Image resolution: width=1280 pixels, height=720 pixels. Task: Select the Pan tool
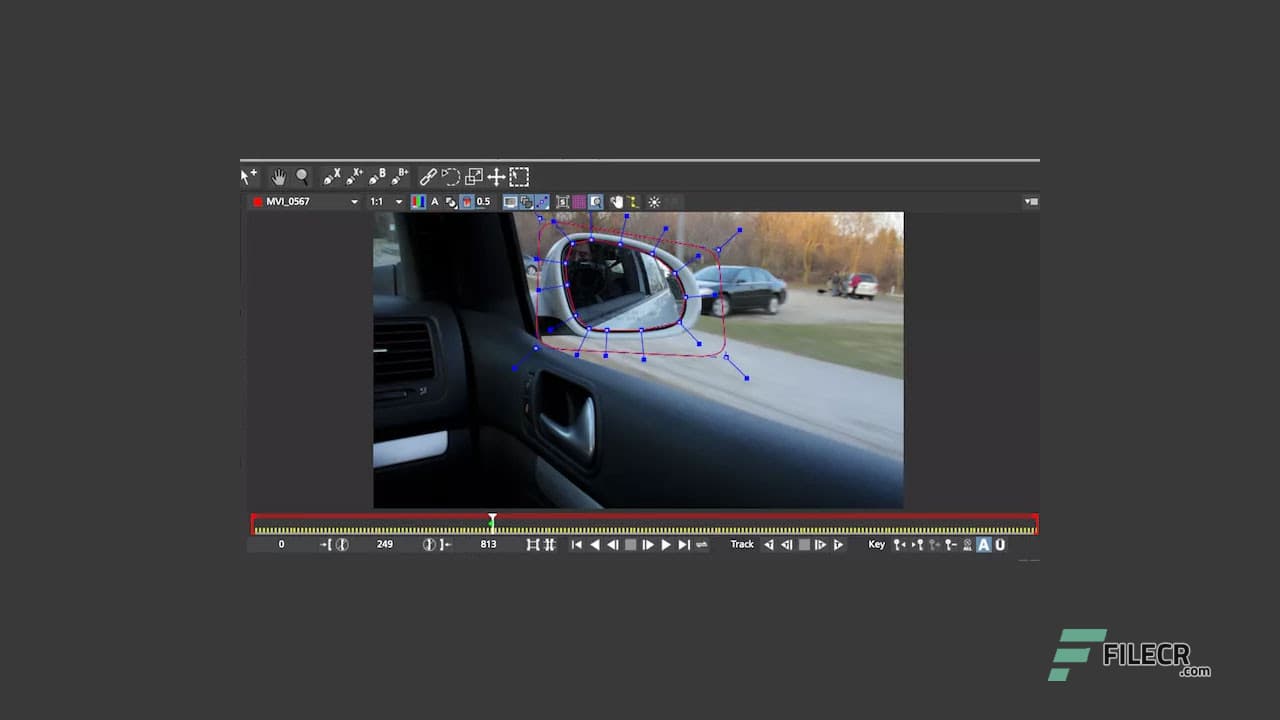[x=278, y=177]
